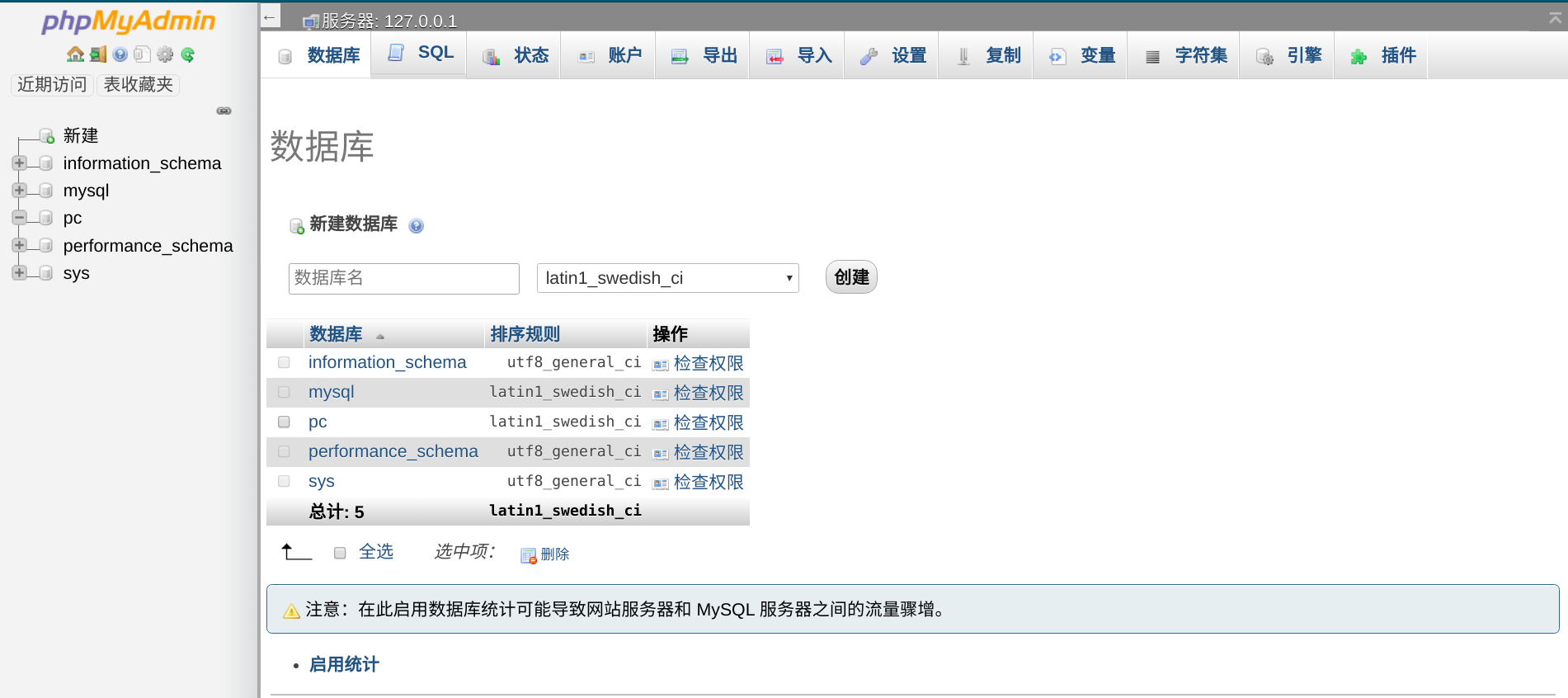1568x698 pixels.
Task: Click the 数据库名 input field
Action: (x=404, y=278)
